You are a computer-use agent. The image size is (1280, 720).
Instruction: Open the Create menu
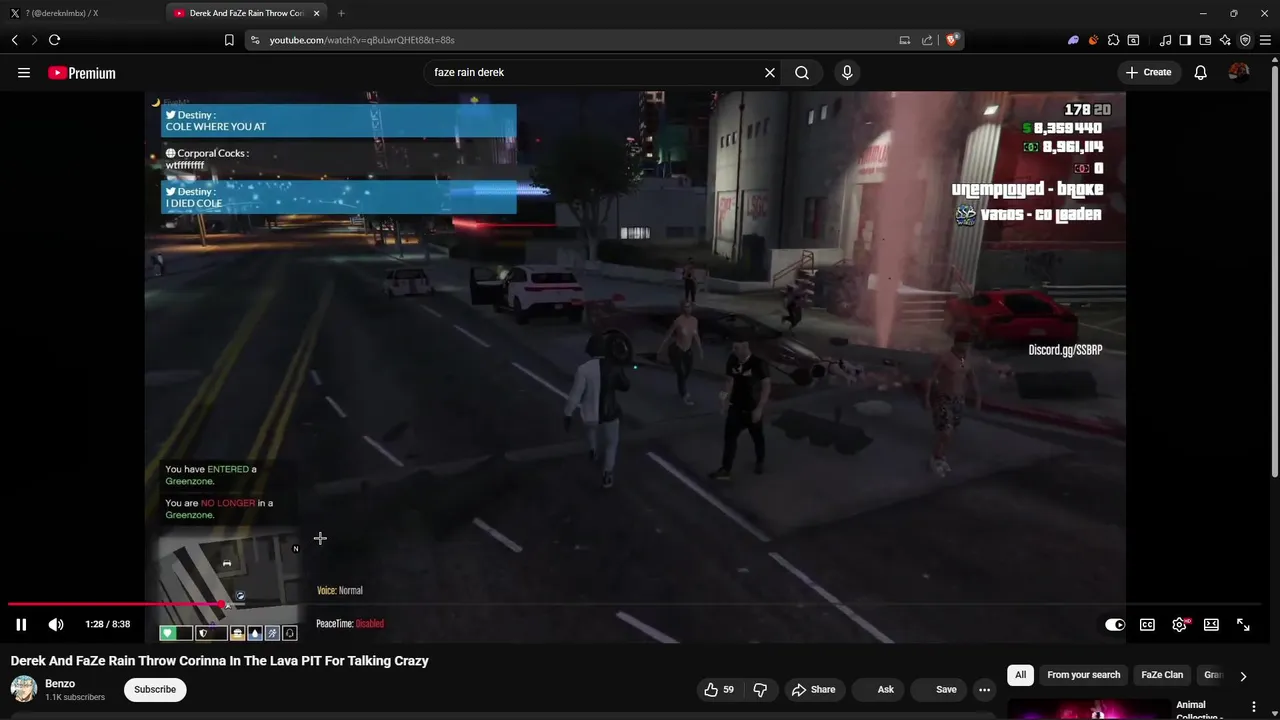(1148, 72)
